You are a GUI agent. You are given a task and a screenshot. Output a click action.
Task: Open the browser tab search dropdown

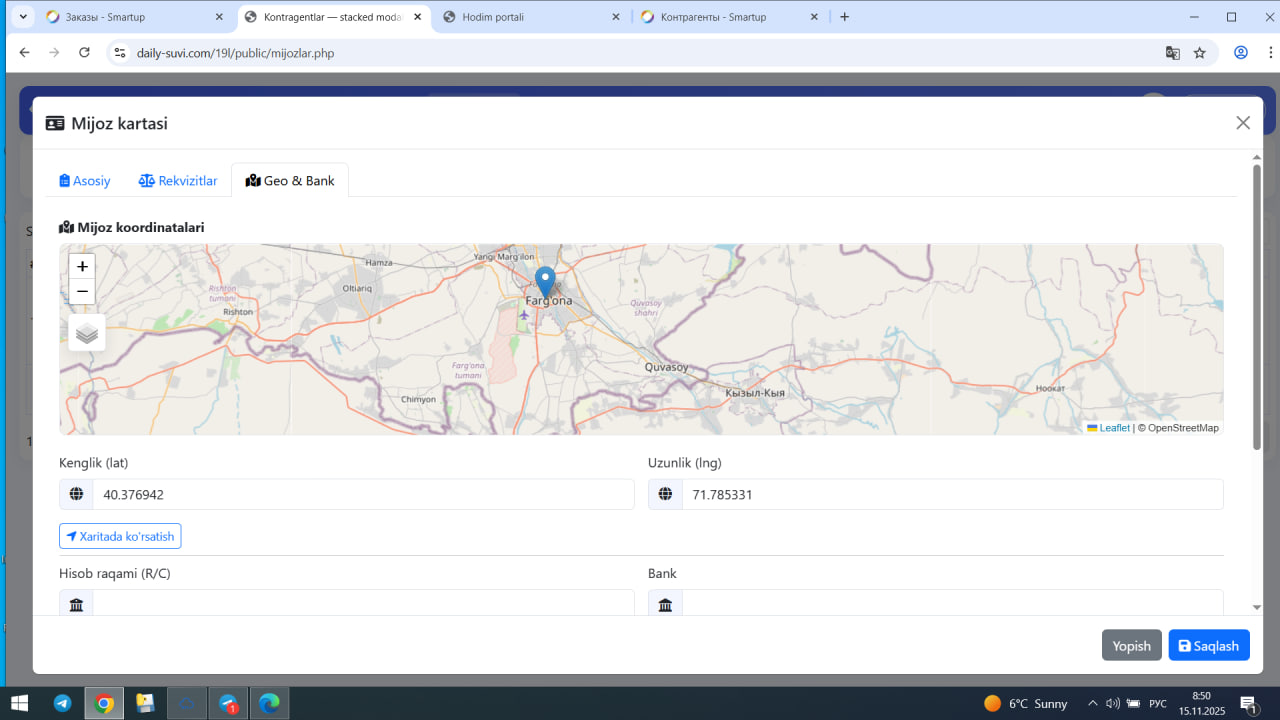click(23, 17)
